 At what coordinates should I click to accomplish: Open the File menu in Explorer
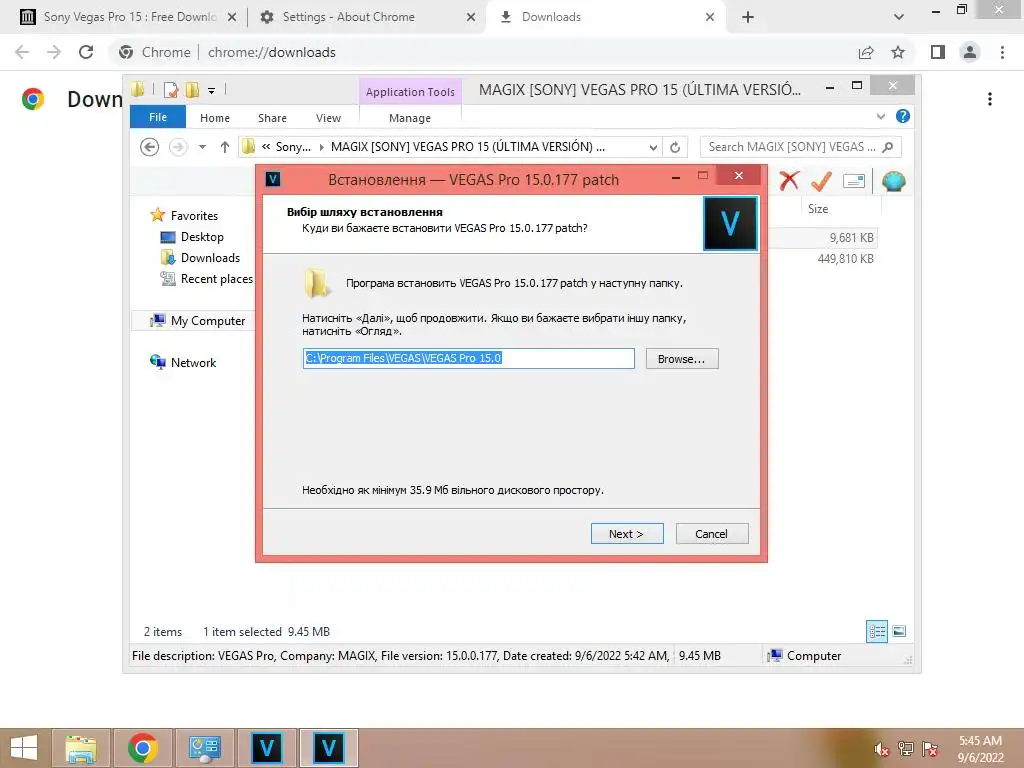(158, 117)
